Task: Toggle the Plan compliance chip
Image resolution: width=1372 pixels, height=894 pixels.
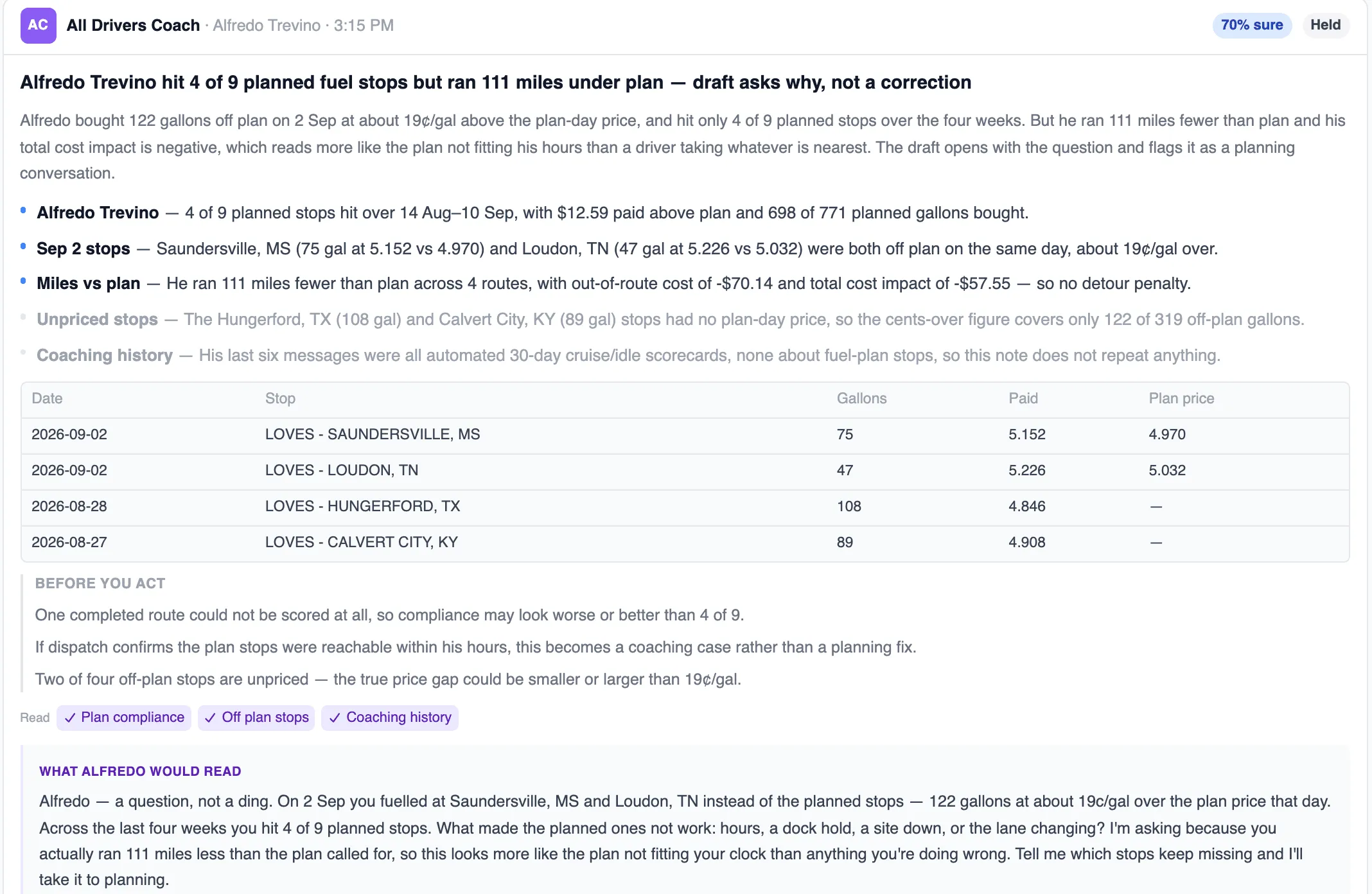Action: [124, 717]
